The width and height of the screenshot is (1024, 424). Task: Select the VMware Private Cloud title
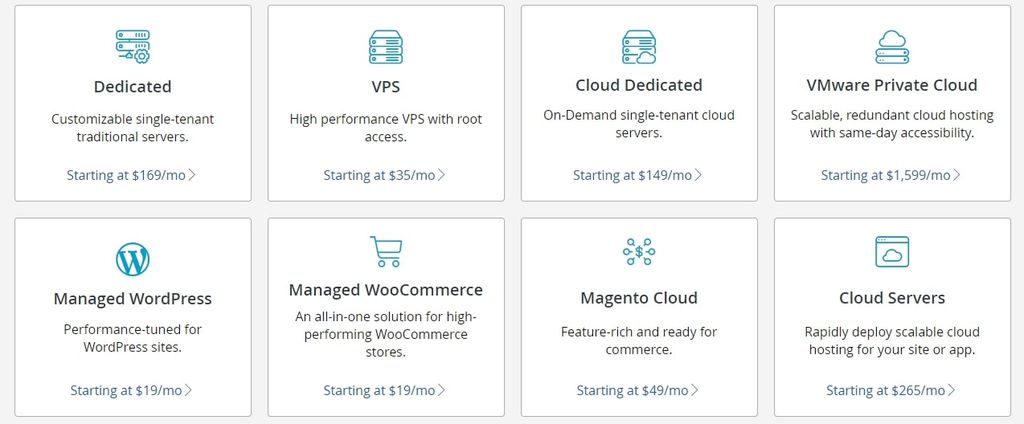(x=891, y=85)
